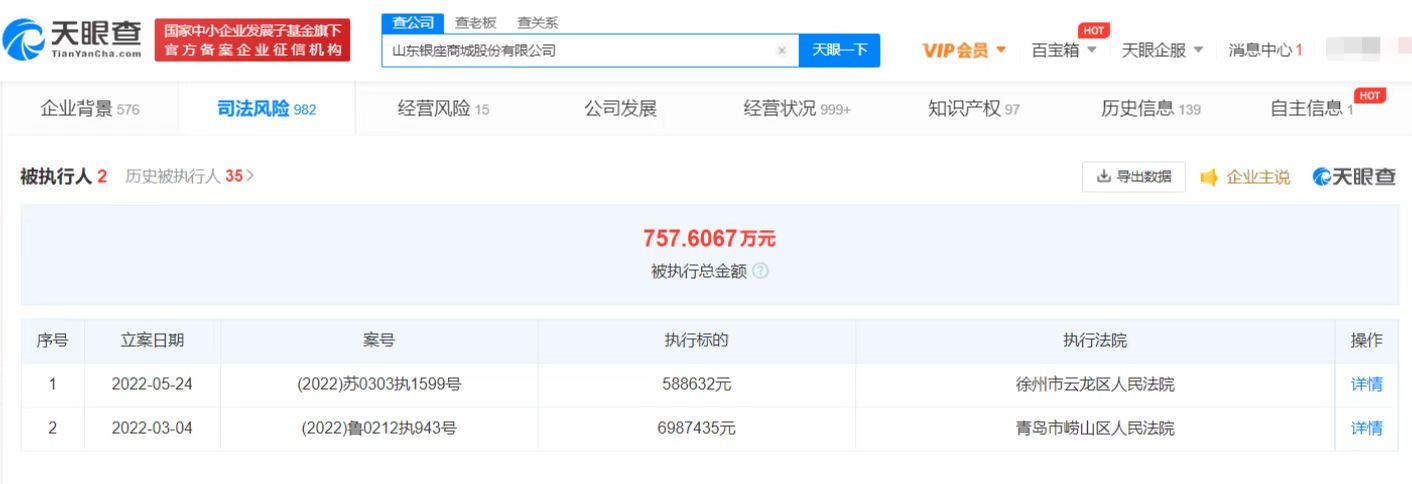Clear the search box with the X icon

tap(781, 50)
